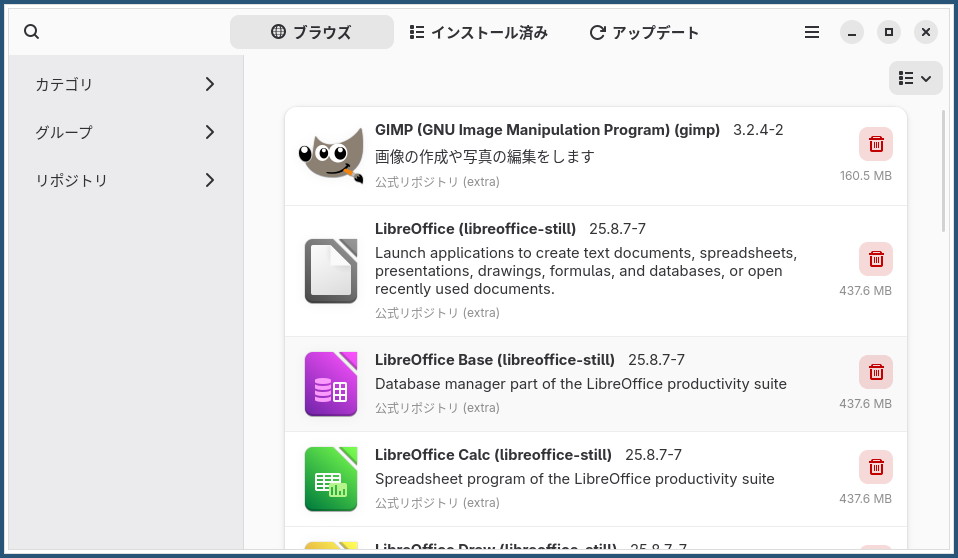958x558 pixels.
Task: Open the list view mode dropdown
Action: [915, 78]
